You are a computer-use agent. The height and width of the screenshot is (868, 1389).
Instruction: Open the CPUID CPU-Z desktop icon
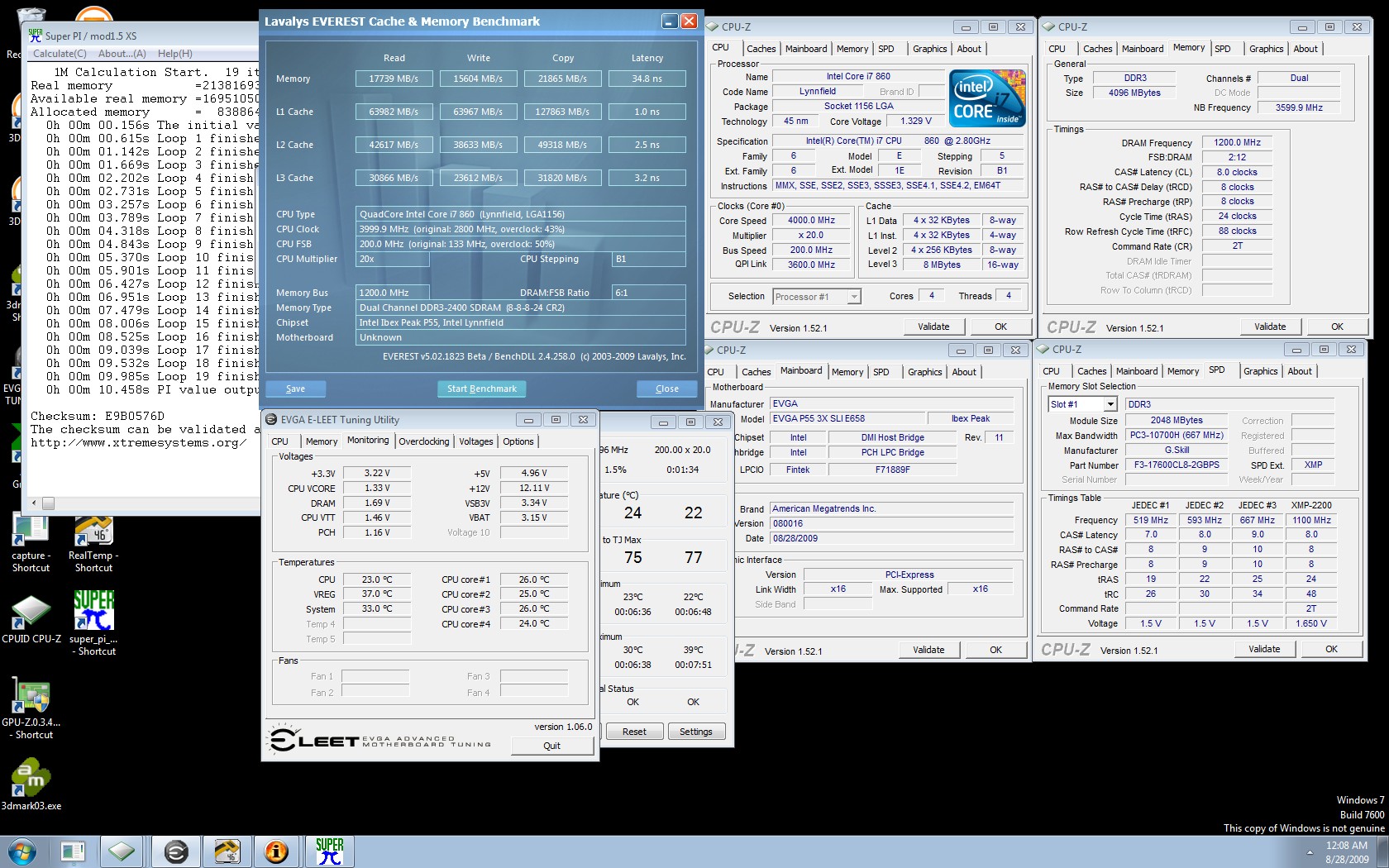click(x=31, y=620)
